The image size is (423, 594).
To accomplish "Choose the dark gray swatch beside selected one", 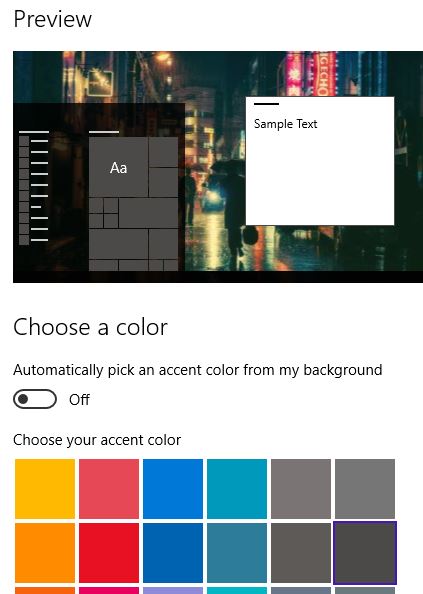I will point(301,553).
